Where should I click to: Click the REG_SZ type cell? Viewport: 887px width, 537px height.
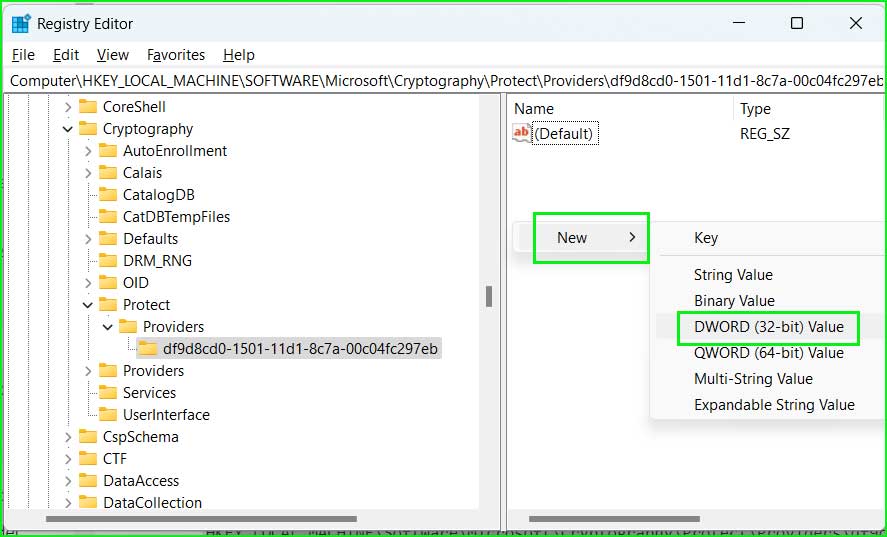[x=765, y=134]
